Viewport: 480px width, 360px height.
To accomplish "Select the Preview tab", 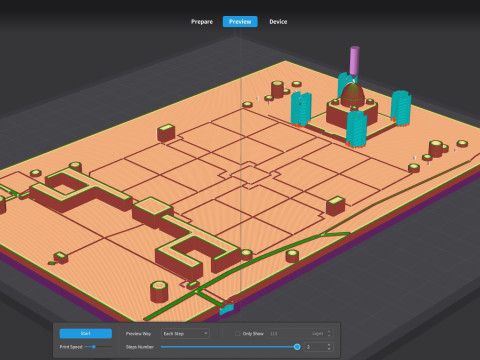I will click(x=240, y=22).
